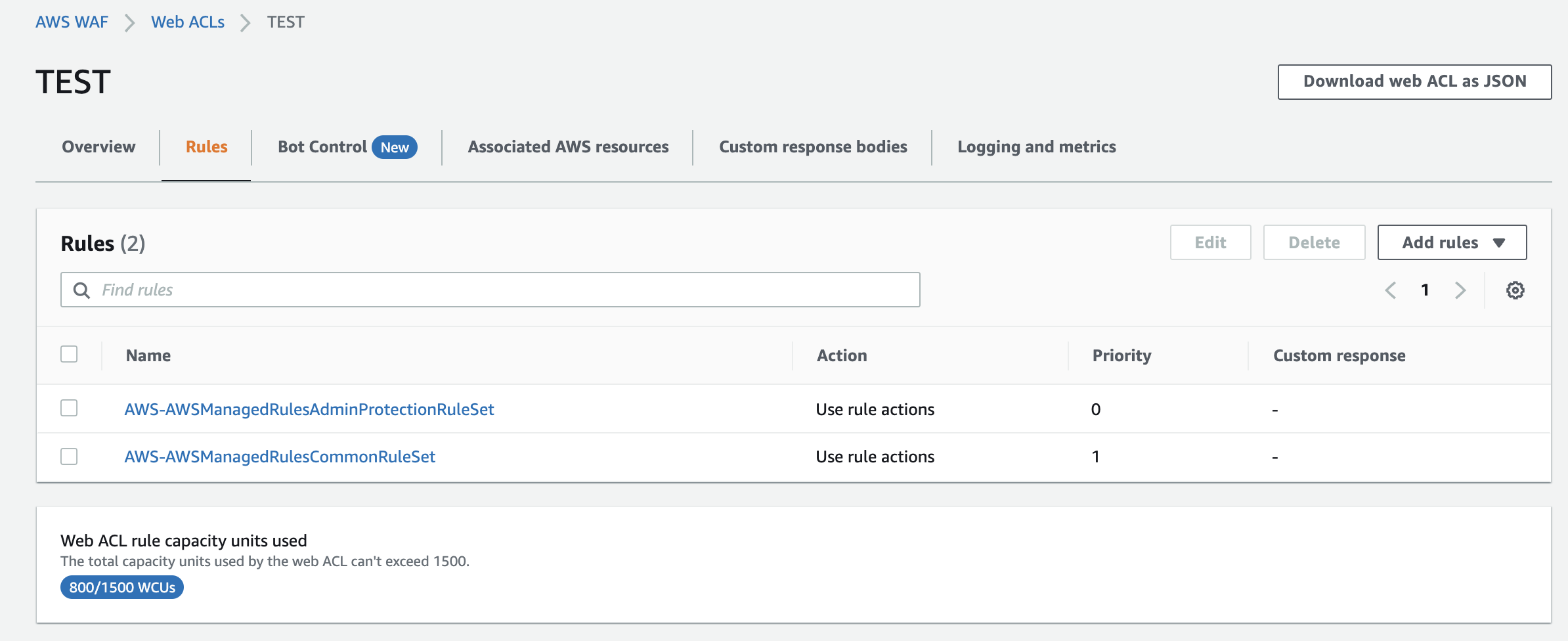This screenshot has width=1568, height=641.
Task: Open the Custom response bodies tab
Action: [813, 146]
